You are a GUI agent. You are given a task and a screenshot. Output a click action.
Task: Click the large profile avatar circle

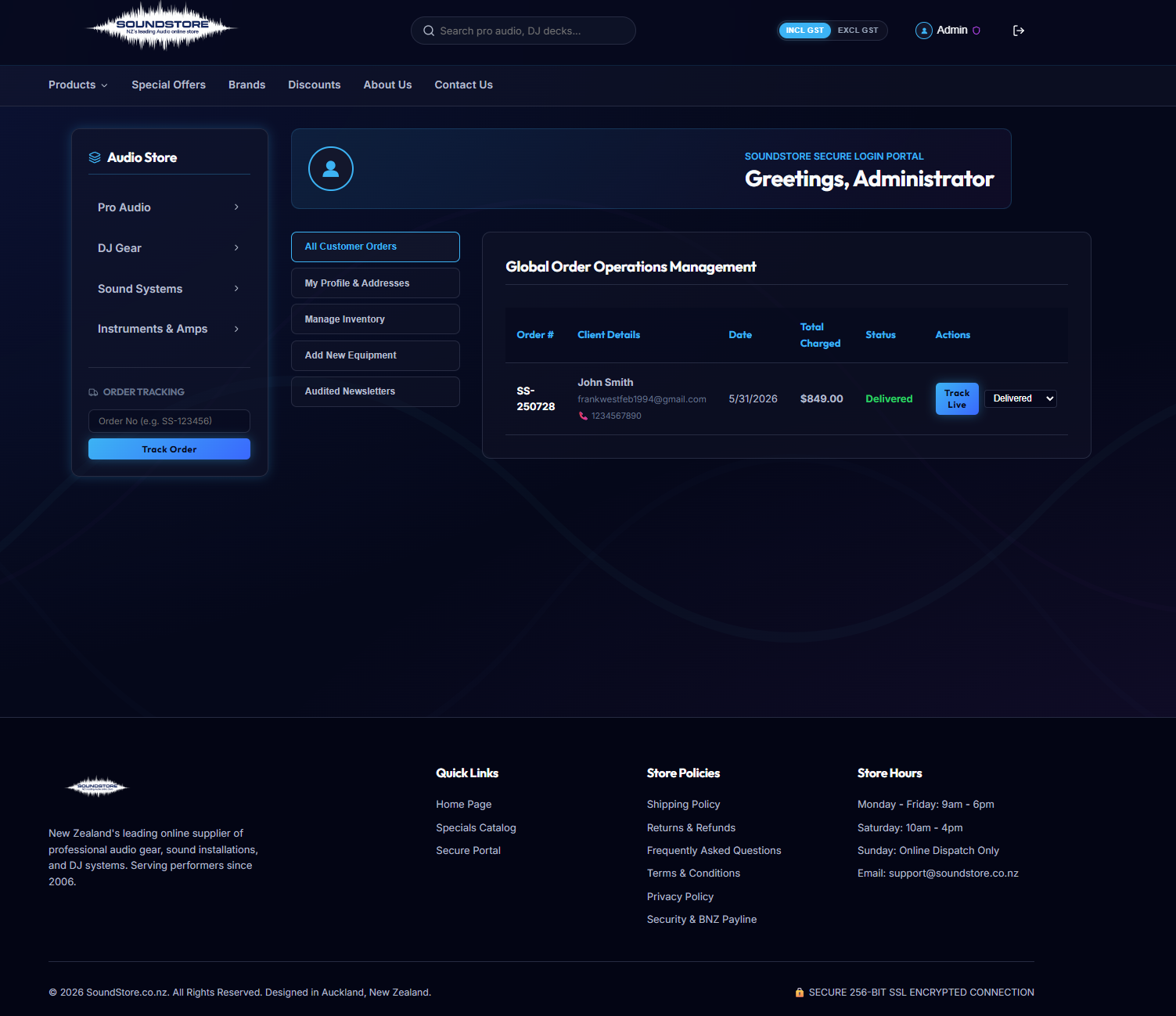pyautogui.click(x=331, y=169)
